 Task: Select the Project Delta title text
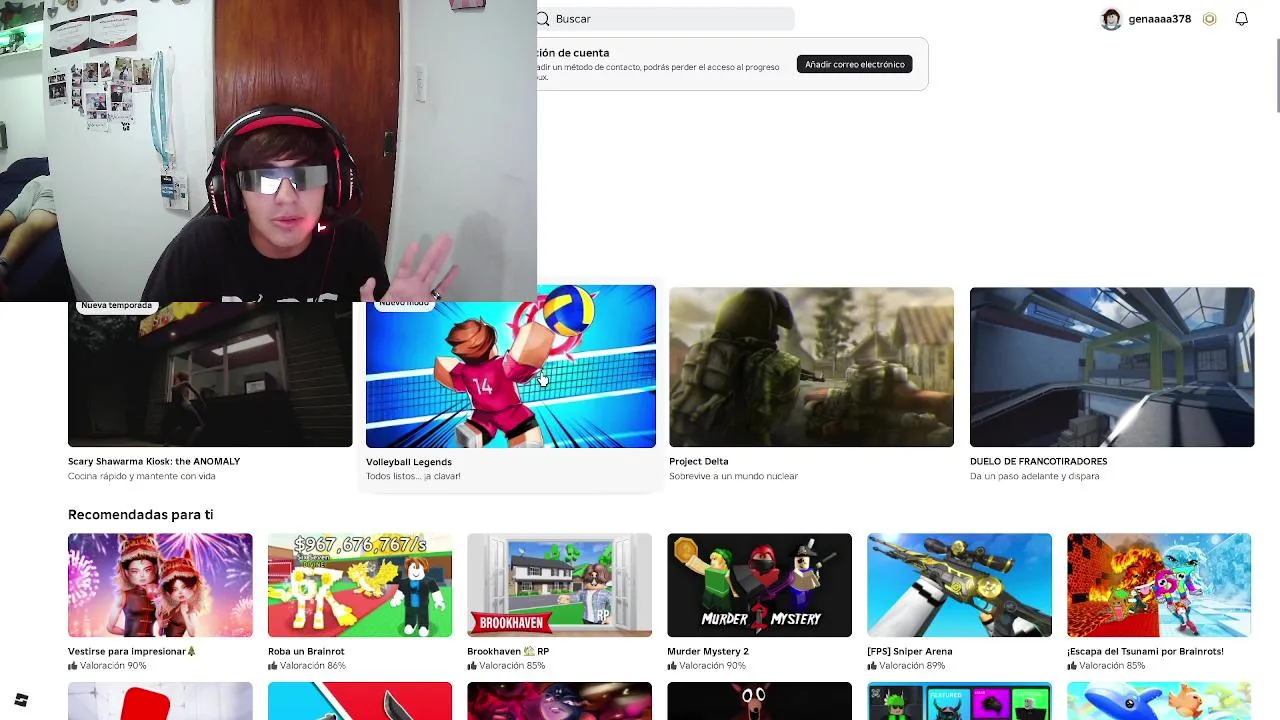[x=699, y=461]
